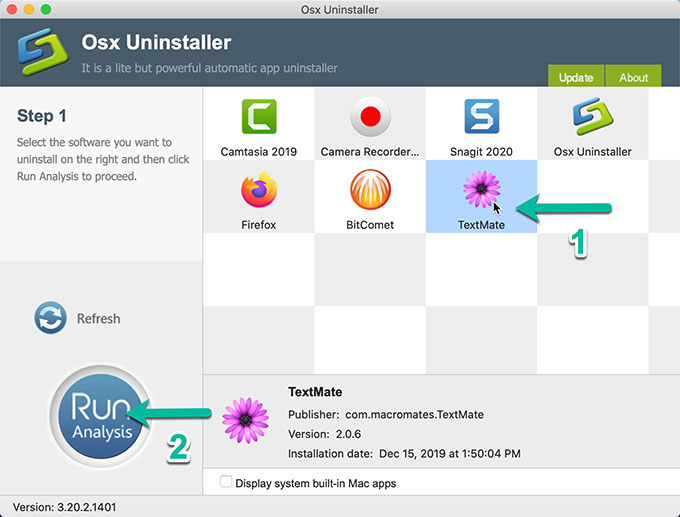This screenshot has width=680, height=517.
Task: Click Version 3.20.2.1401 in status bar
Action: pos(65,507)
